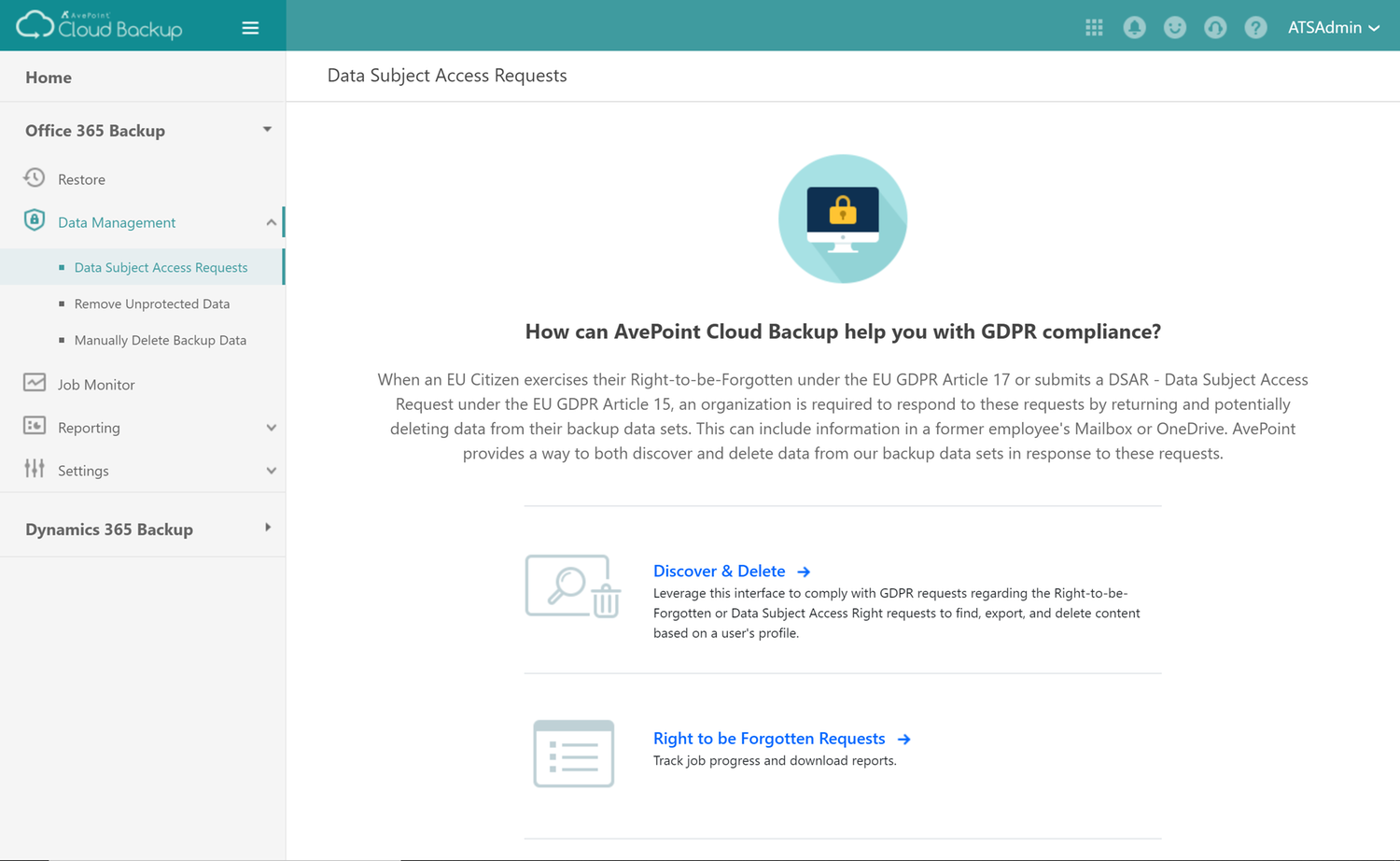Open the ATSAdmin account dropdown
The width and height of the screenshot is (1400, 861).
pyautogui.click(x=1334, y=27)
